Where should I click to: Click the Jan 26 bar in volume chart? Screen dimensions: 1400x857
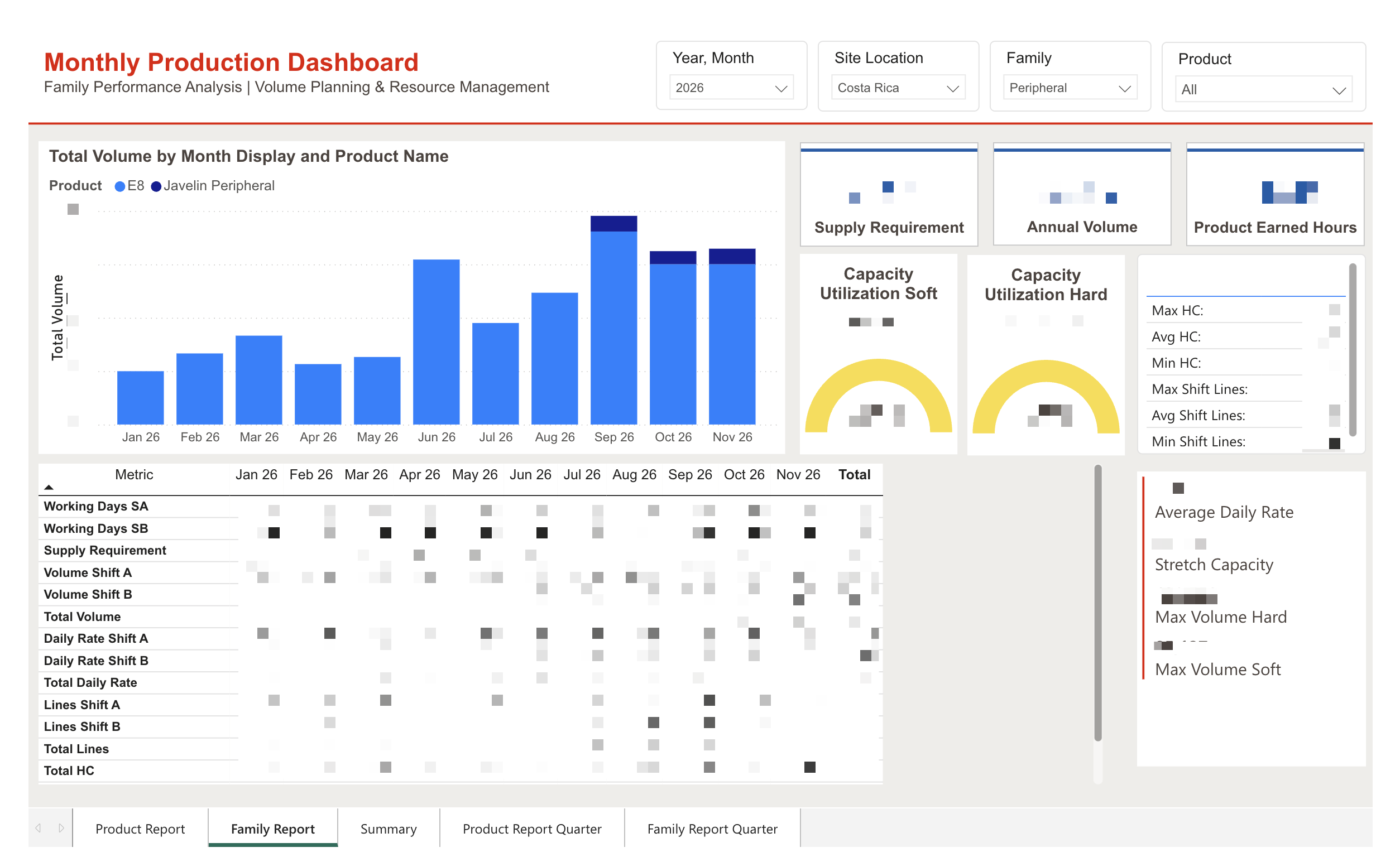[140, 398]
